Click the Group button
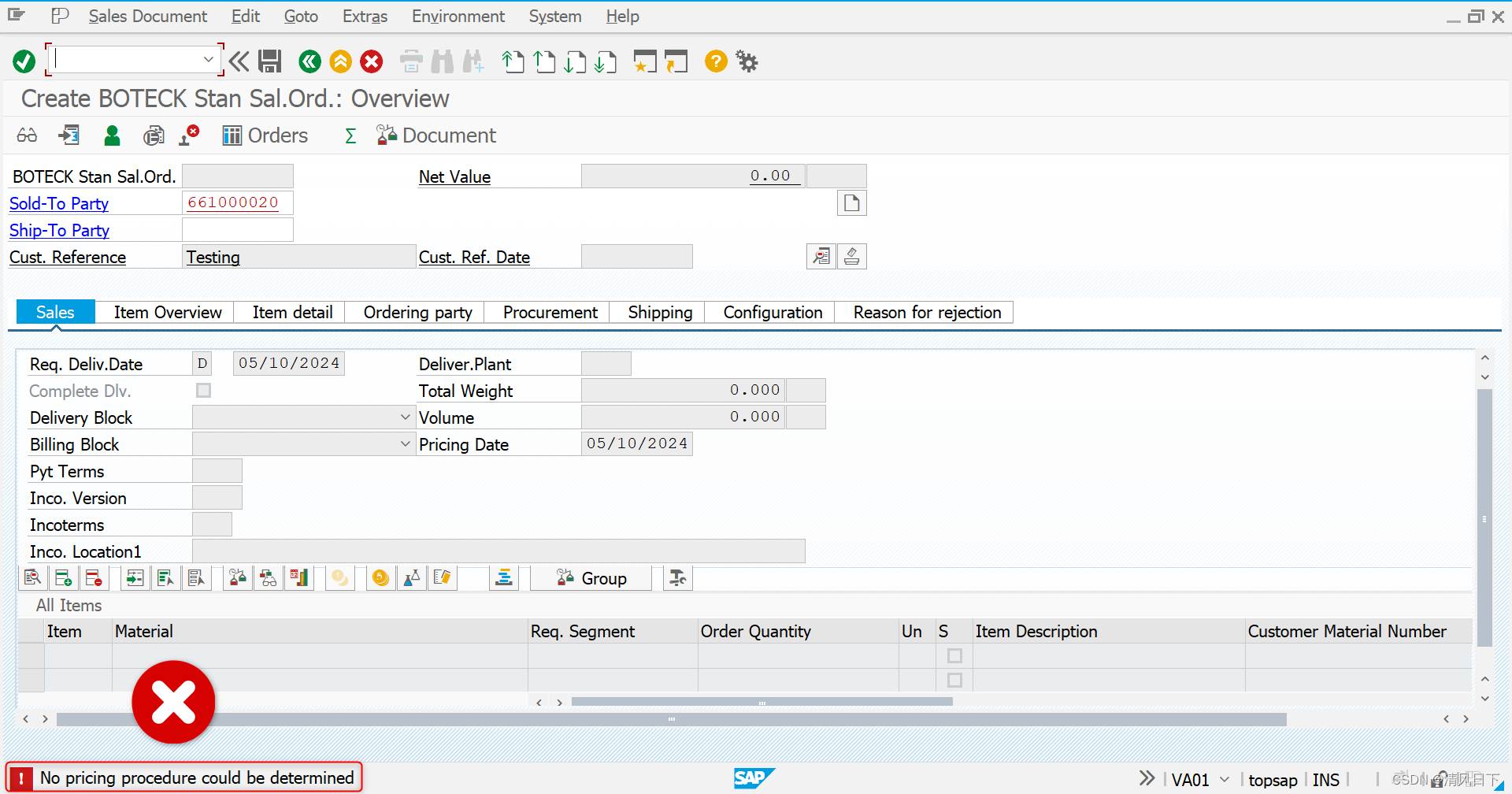 pos(591,578)
